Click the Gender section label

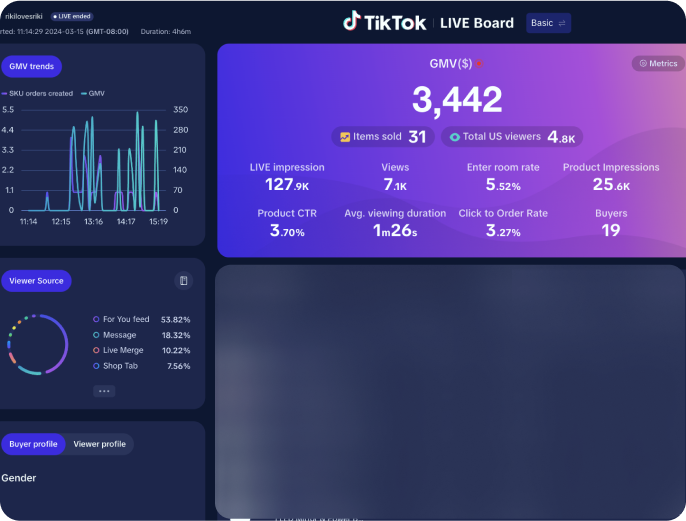pos(18,478)
